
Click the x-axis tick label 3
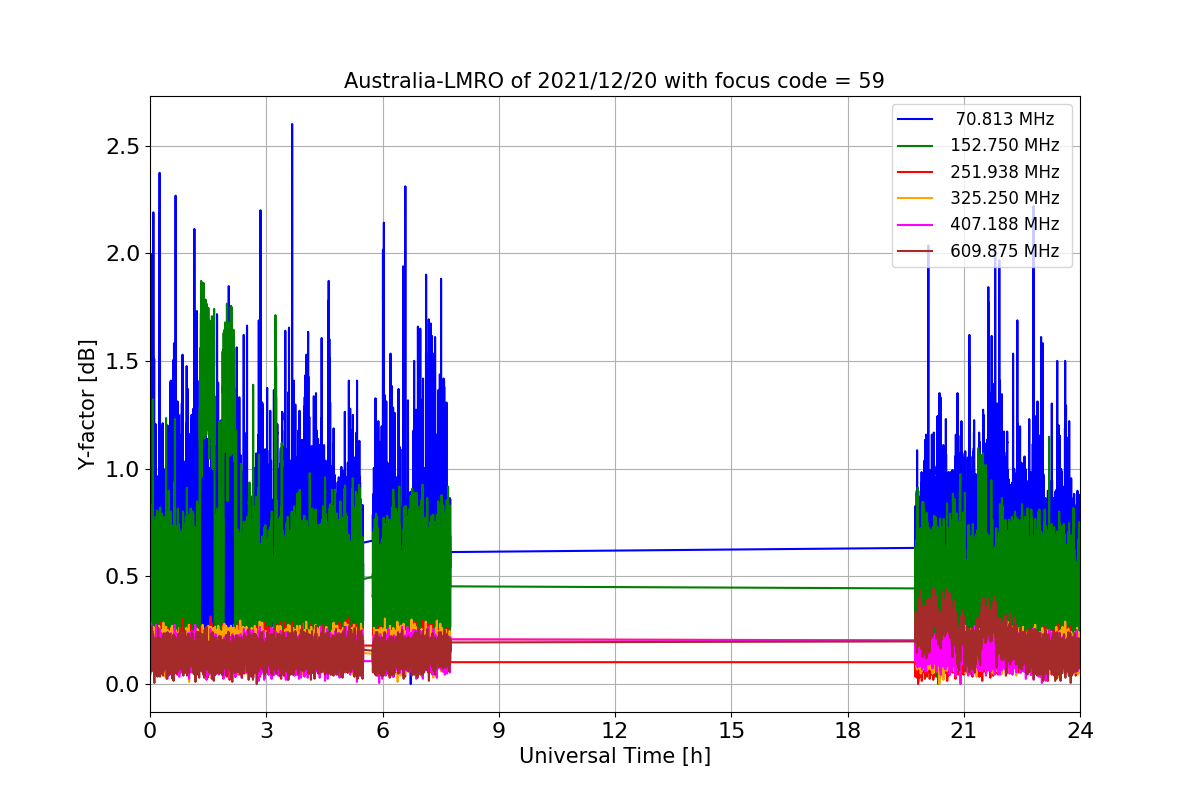pos(266,731)
